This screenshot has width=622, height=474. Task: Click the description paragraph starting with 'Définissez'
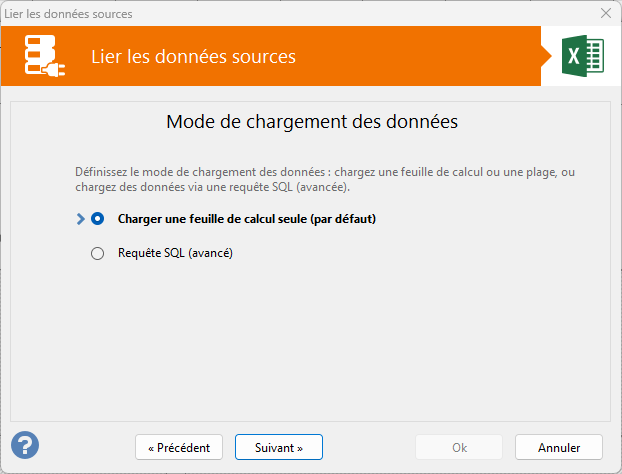[x=325, y=179]
